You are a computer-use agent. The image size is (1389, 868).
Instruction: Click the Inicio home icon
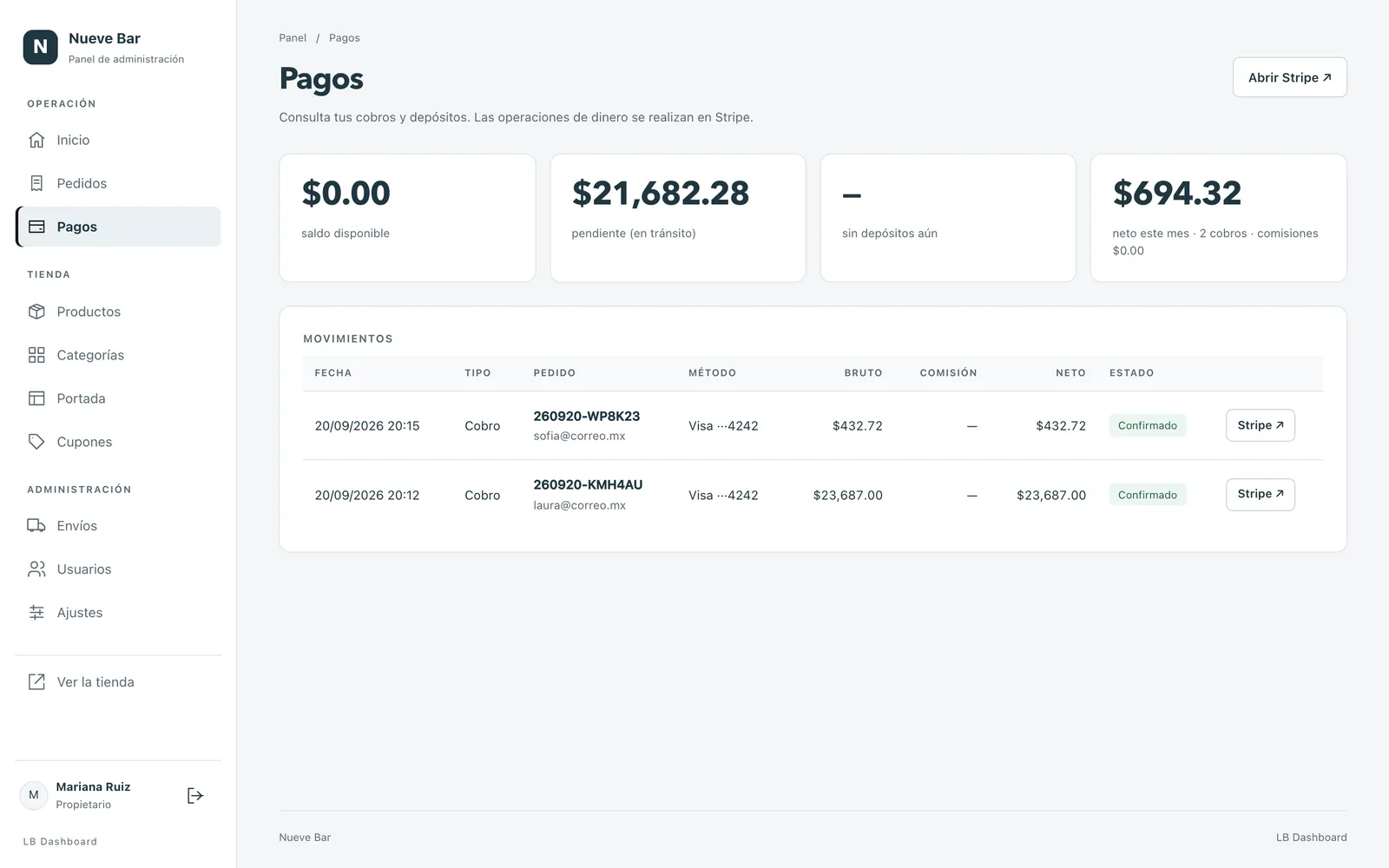36,140
